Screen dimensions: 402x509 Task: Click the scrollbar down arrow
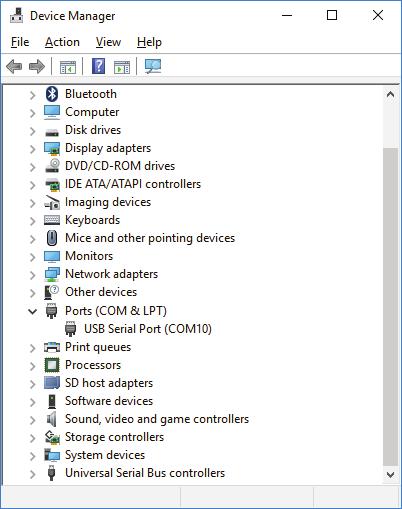(390, 474)
